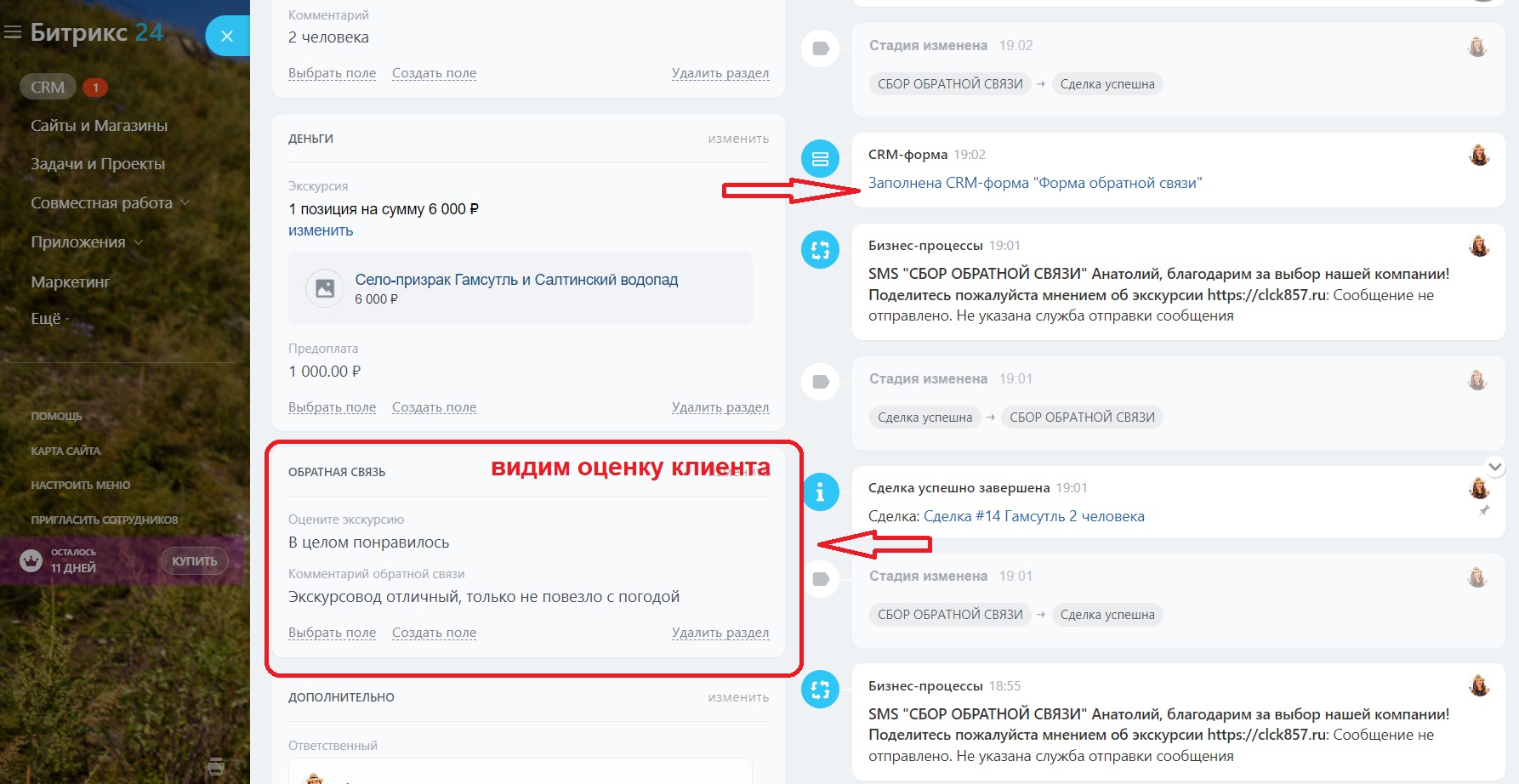Click Создать поле in the ДЕНЬГИ section
The image size is (1519, 784).
click(434, 407)
